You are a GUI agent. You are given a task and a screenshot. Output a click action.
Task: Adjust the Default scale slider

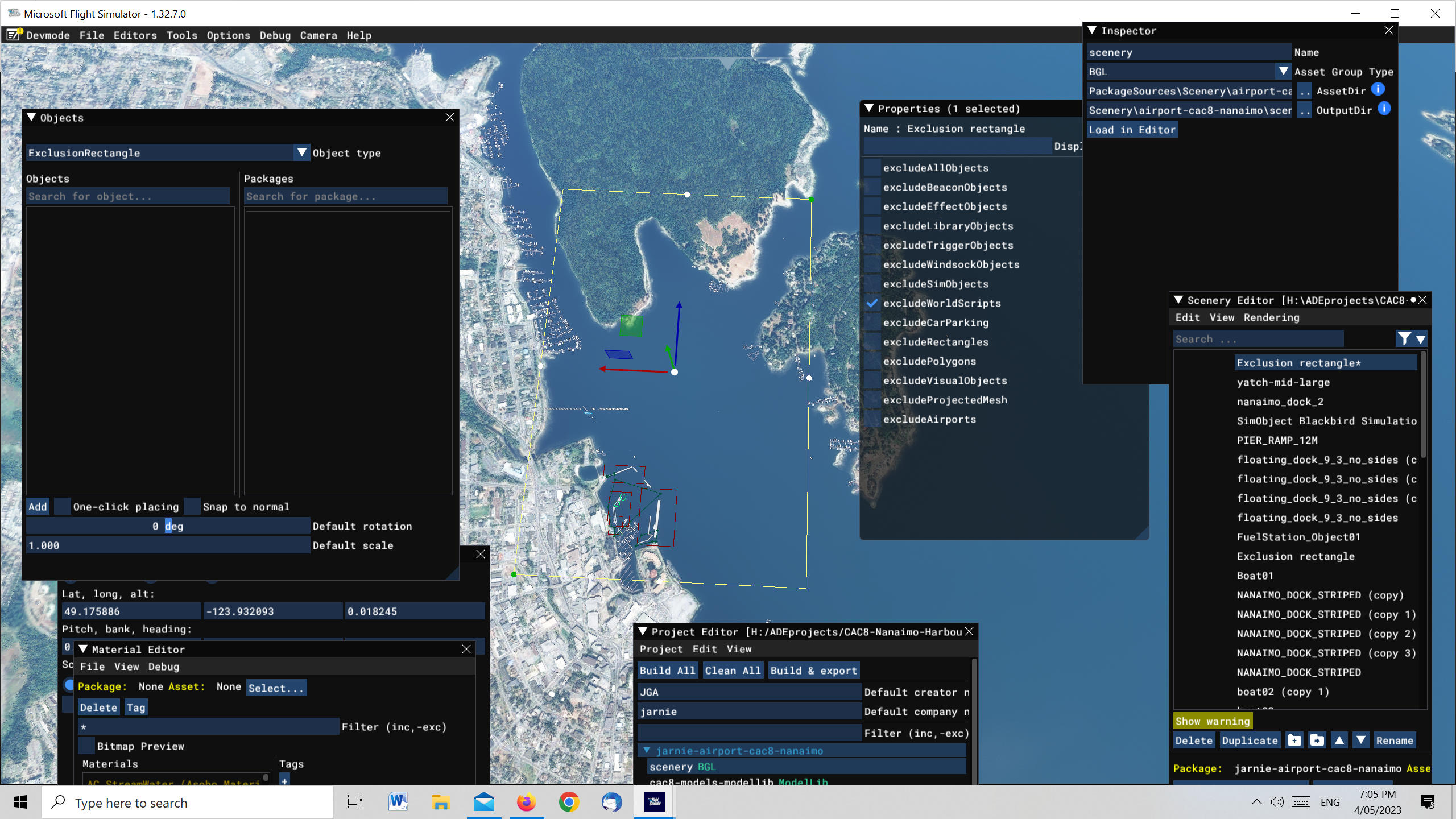[168, 545]
